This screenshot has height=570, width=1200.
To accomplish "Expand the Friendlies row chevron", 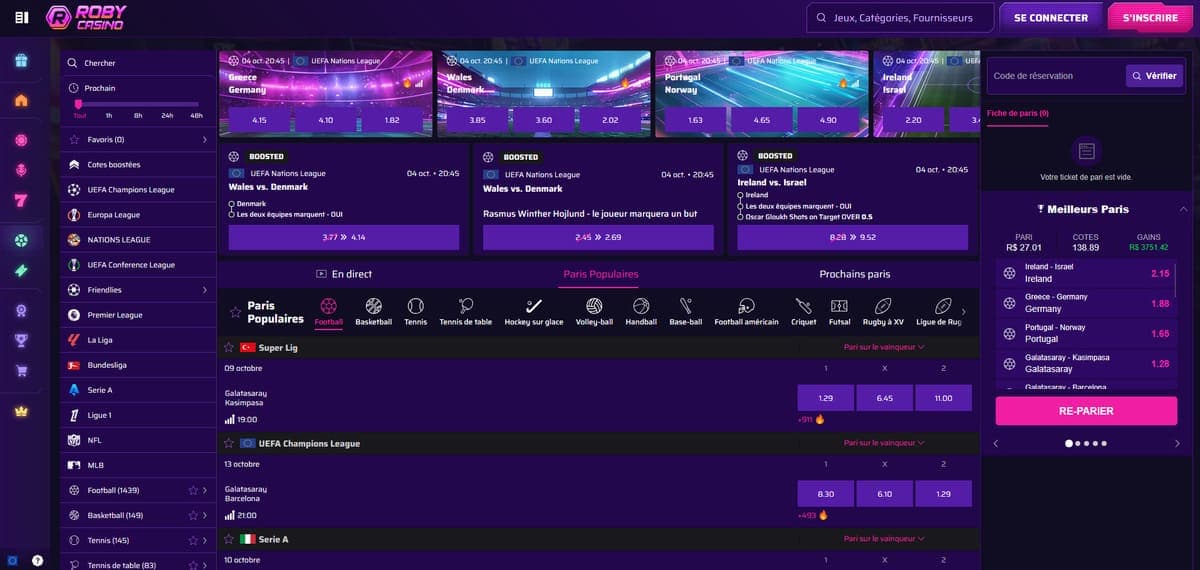I will click(205, 290).
